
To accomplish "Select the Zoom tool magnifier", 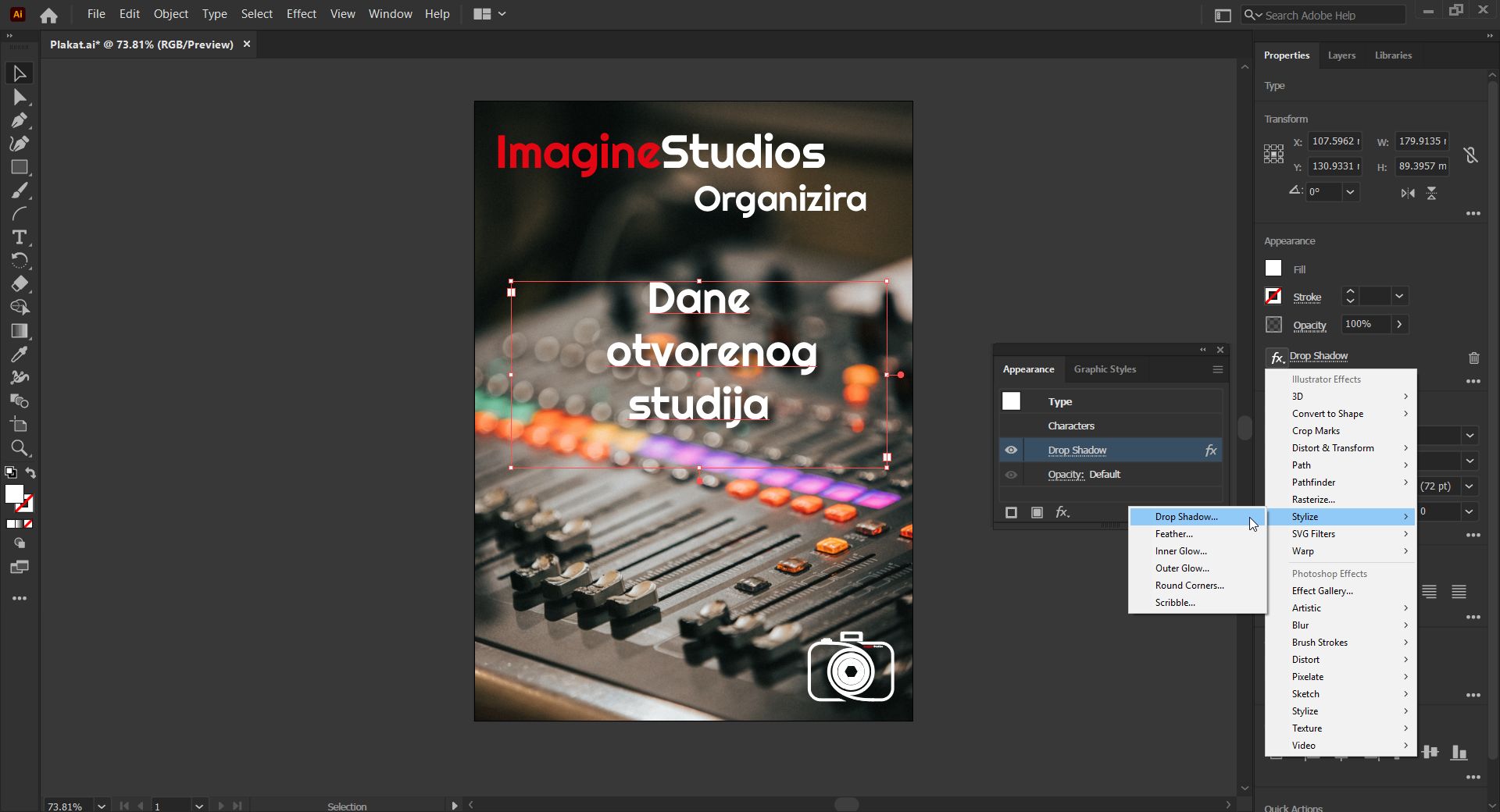I will pyautogui.click(x=20, y=448).
